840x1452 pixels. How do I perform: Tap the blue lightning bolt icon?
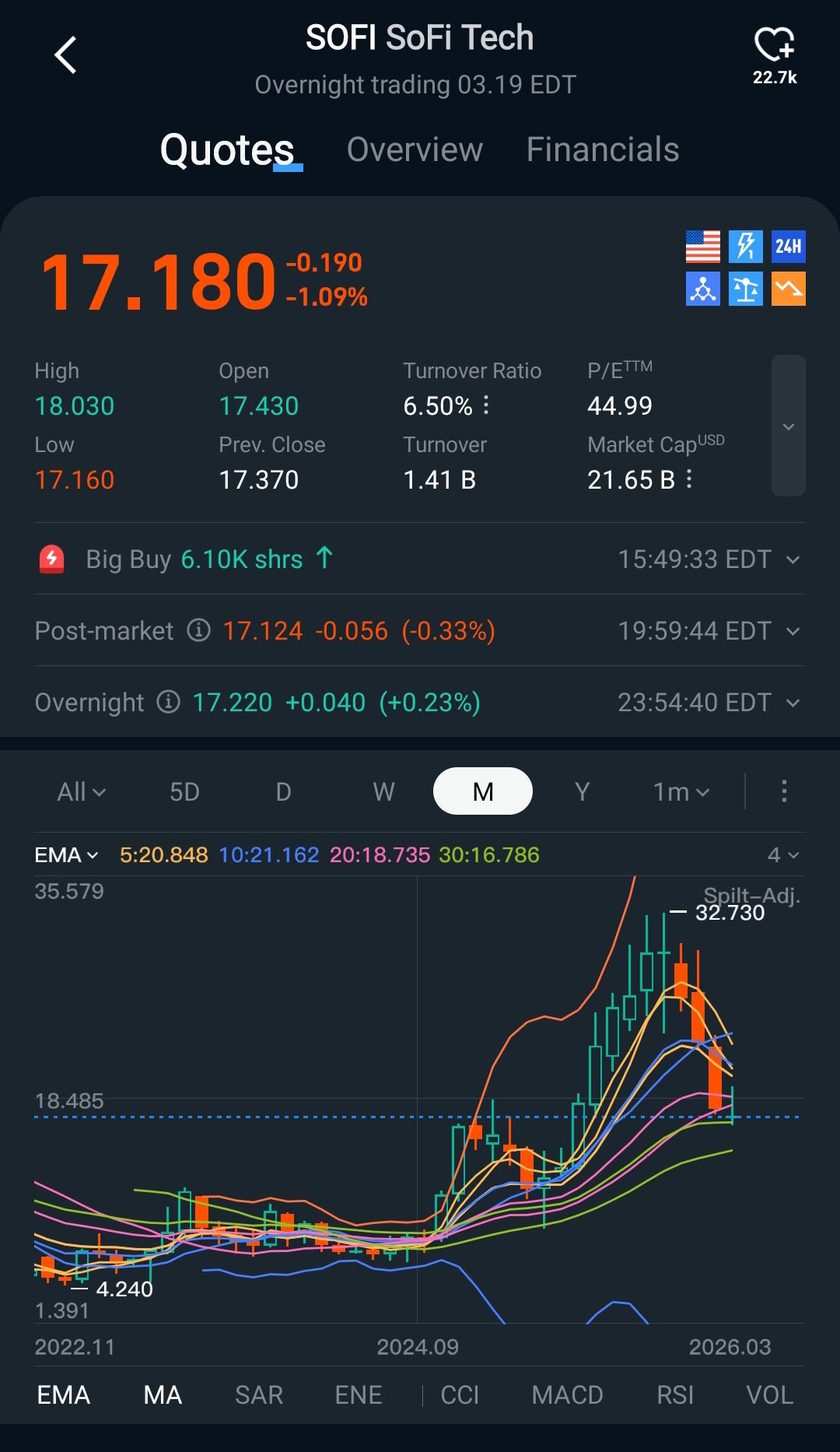(x=745, y=247)
